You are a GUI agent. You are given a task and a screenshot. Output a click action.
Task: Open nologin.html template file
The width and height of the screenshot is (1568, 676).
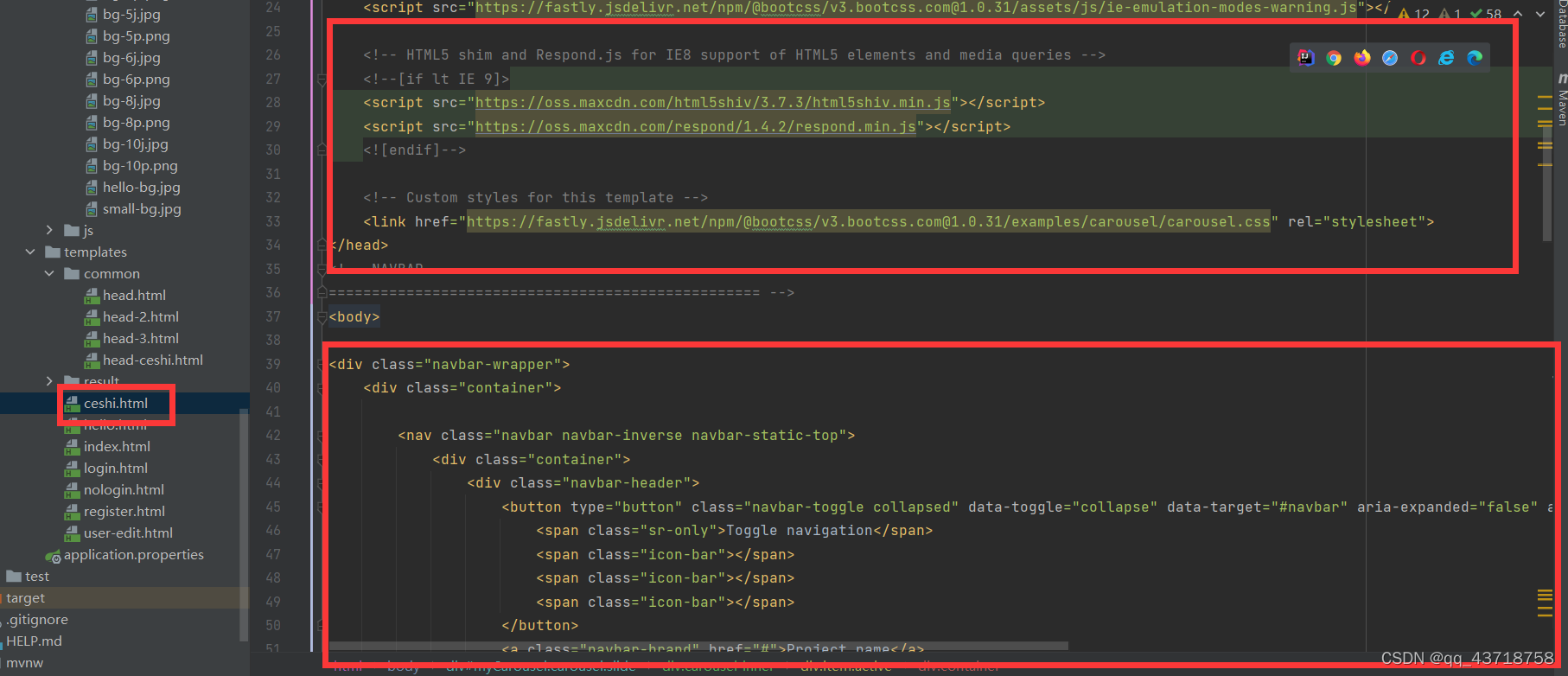124,490
